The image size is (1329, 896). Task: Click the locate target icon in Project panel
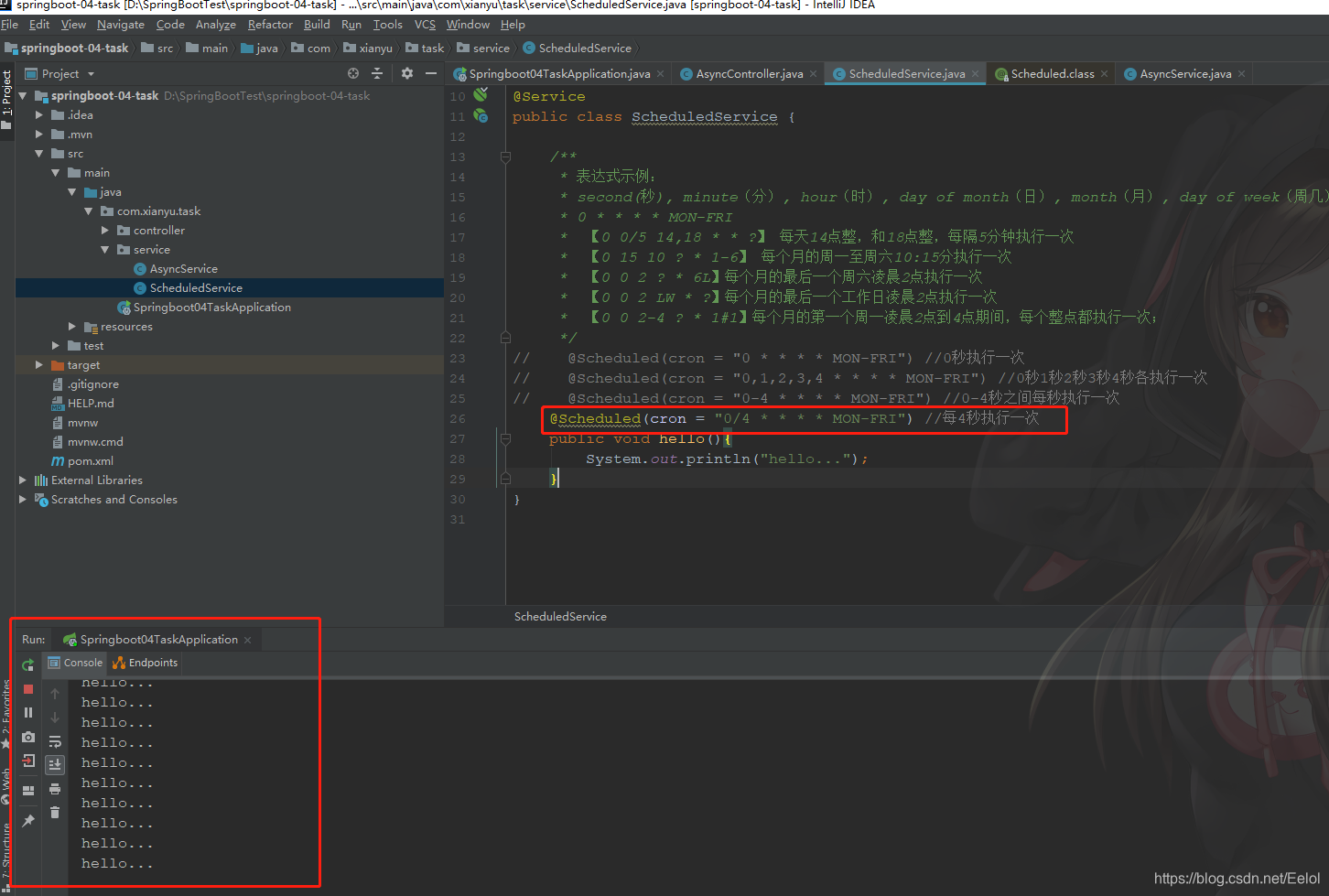coord(353,73)
